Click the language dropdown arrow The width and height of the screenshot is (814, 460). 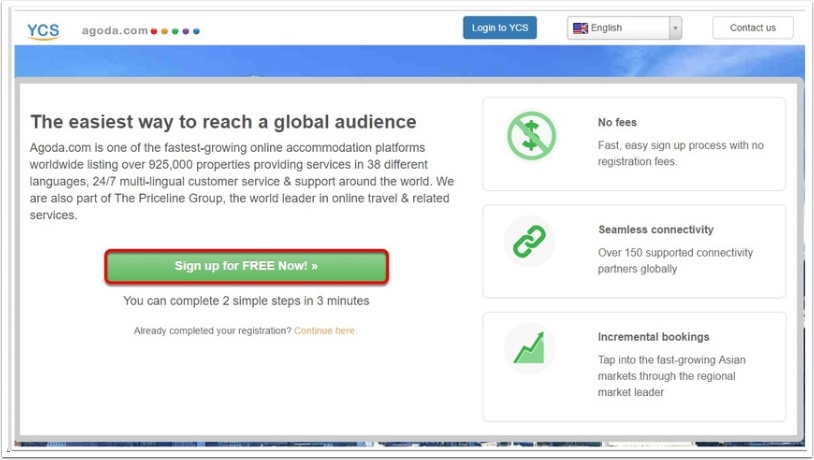click(x=675, y=28)
